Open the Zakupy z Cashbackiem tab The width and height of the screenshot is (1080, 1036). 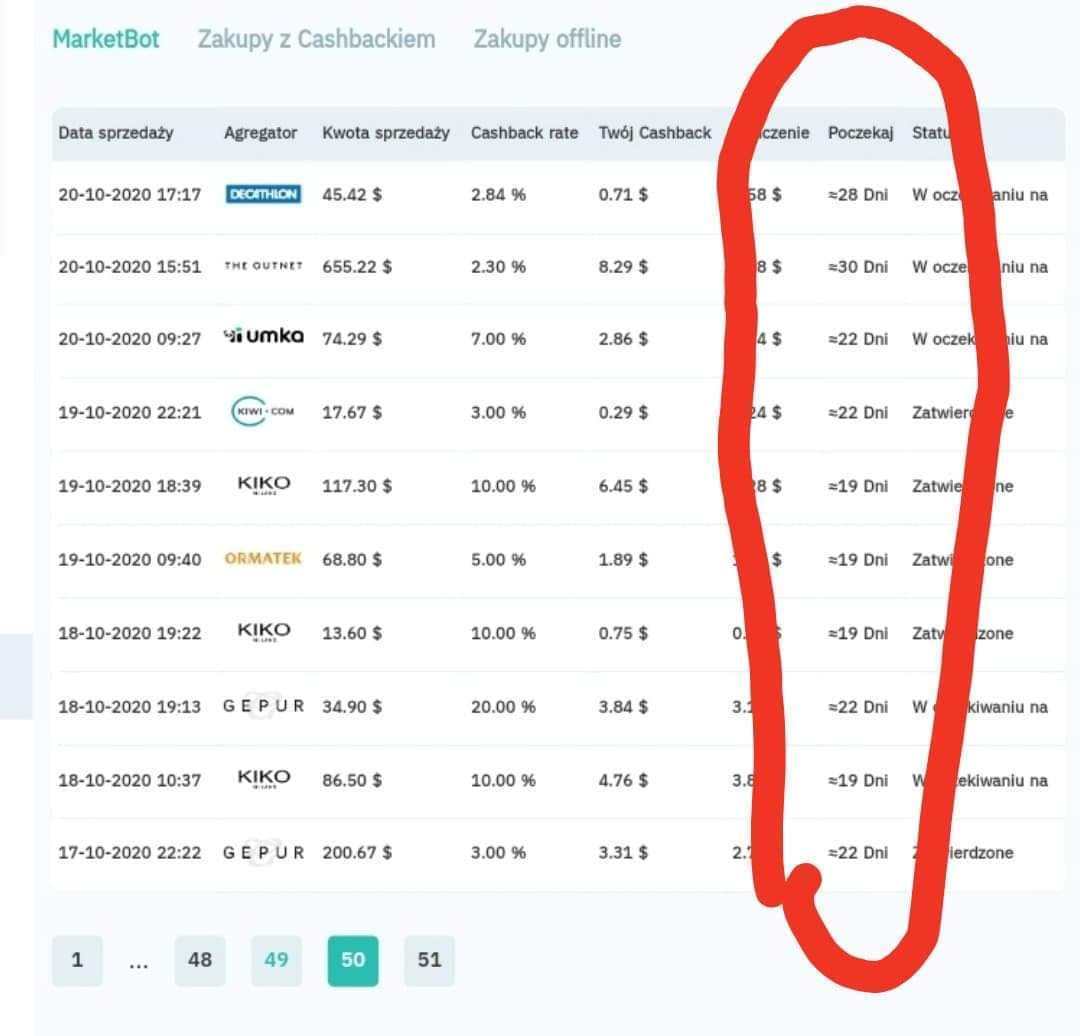point(316,39)
